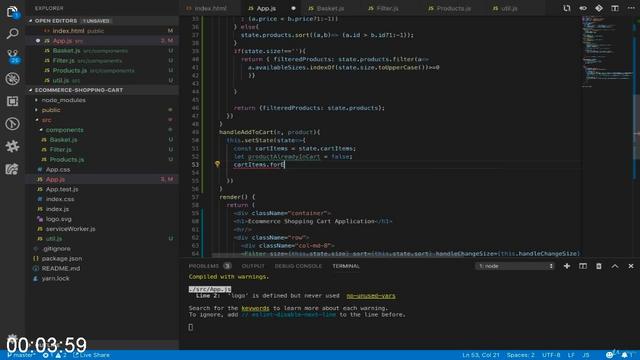Click the editor minimap code overview
640x360 pixels.
(607, 51)
